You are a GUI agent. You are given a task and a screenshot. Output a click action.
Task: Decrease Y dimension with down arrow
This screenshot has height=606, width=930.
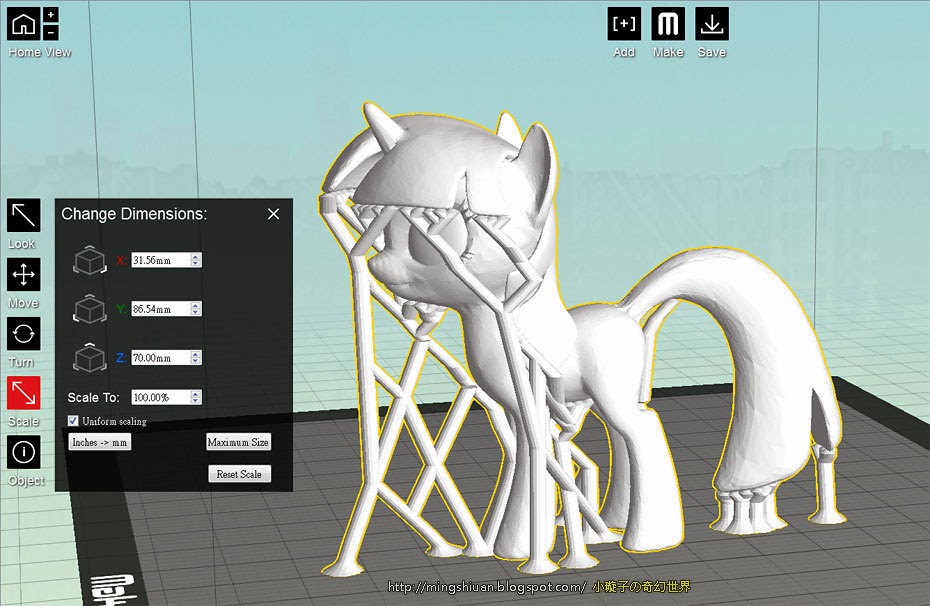[x=196, y=312]
